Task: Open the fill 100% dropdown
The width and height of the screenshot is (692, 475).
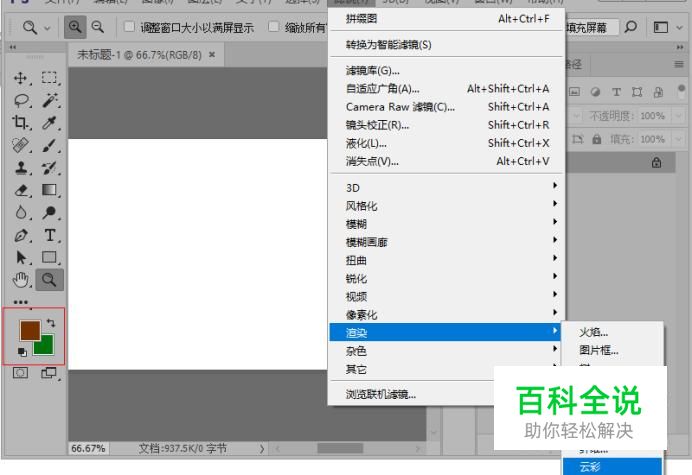Action: pyautogui.click(x=678, y=139)
